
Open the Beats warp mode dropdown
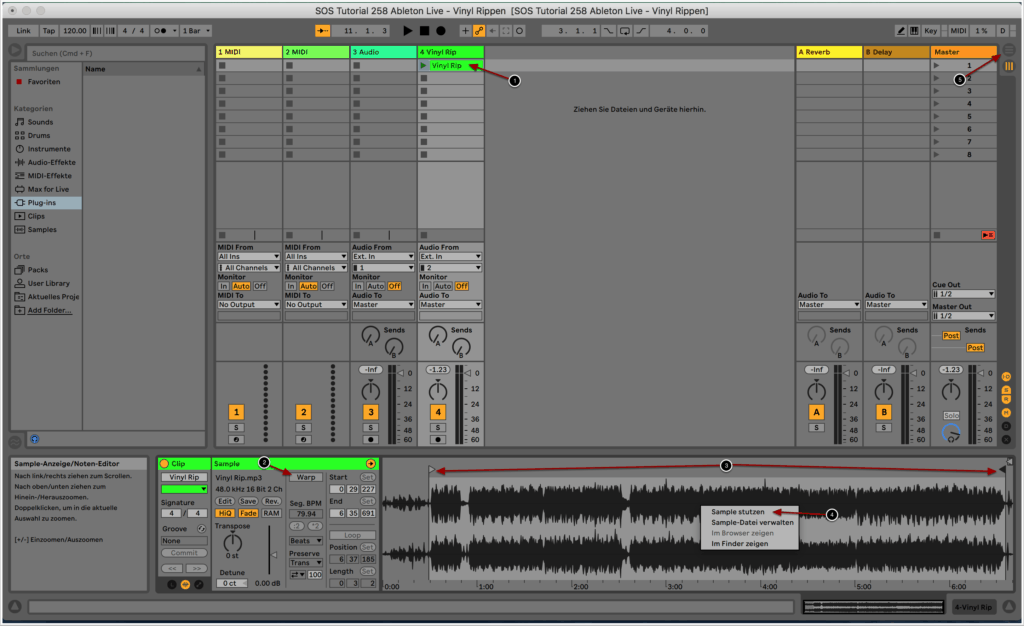(305, 541)
